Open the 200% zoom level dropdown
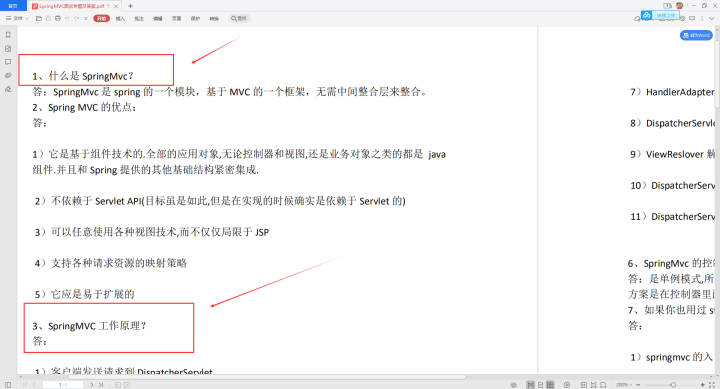Screen dimensions: 720x389 624,385
